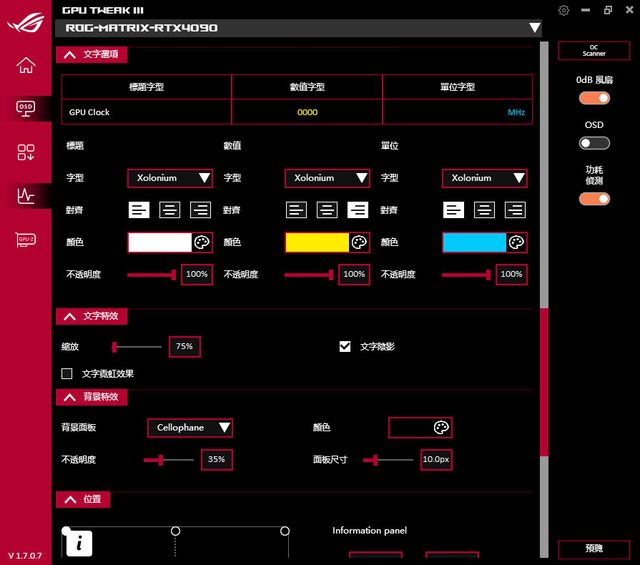640x565 pixels.
Task: Disable the 0dB 風扇 toggle
Action: pyautogui.click(x=594, y=98)
